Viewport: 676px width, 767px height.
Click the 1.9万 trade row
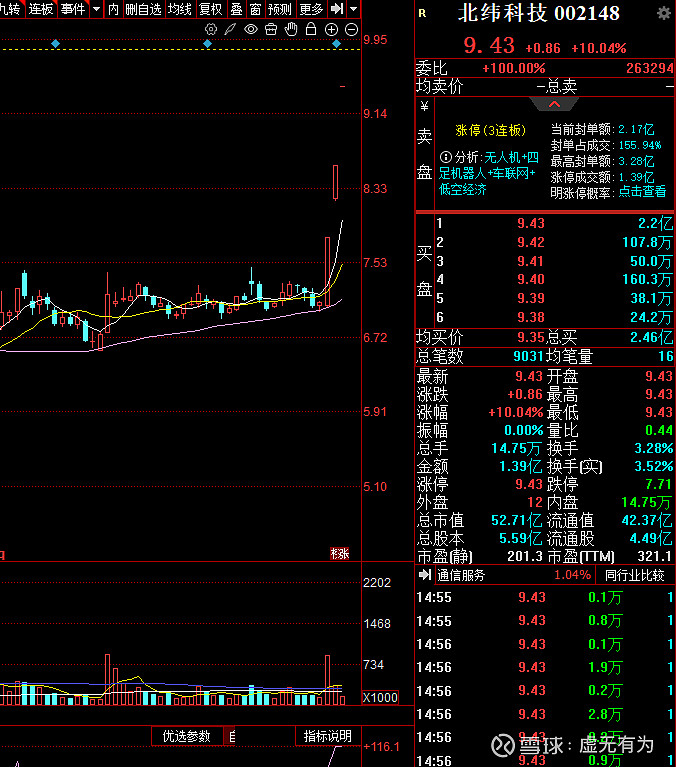point(545,667)
